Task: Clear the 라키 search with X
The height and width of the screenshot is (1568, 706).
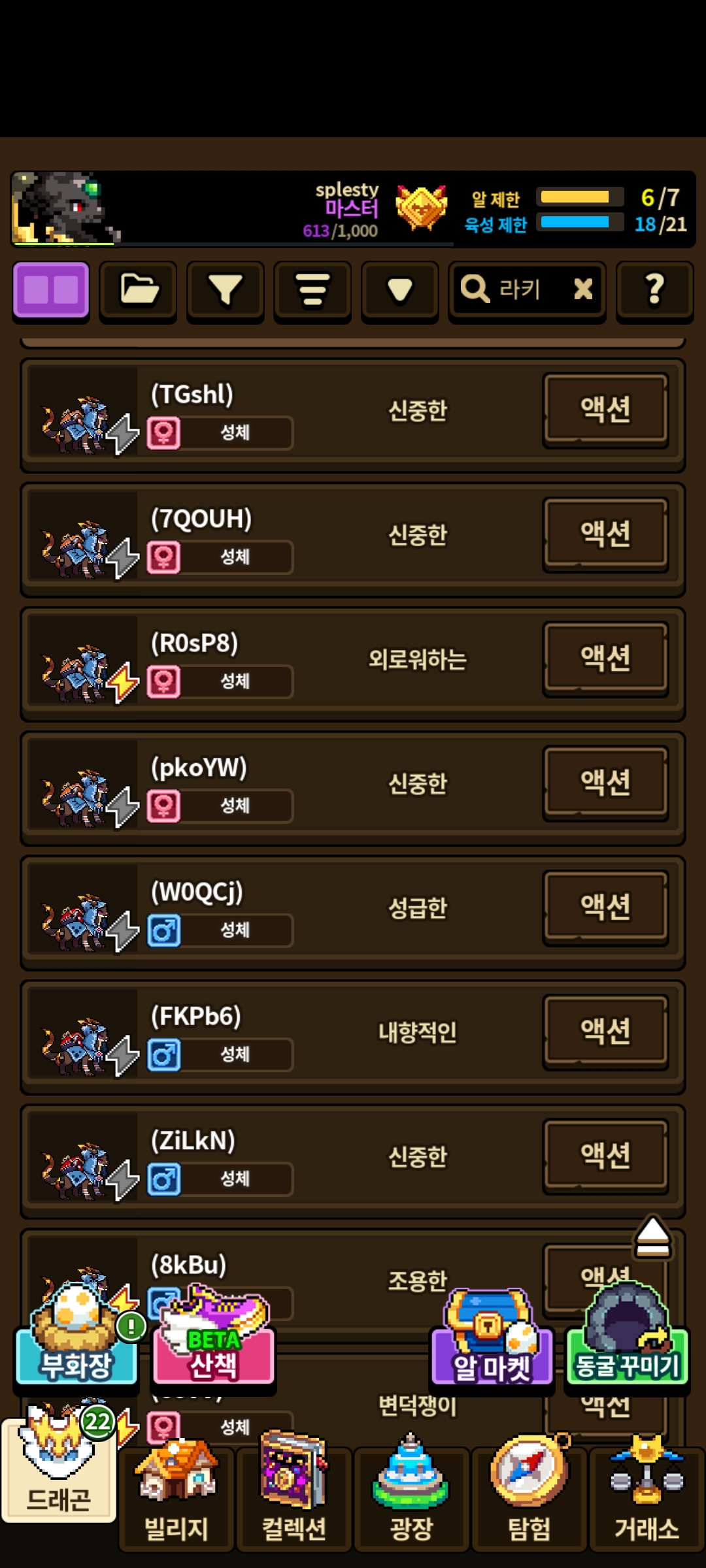Action: point(583,289)
